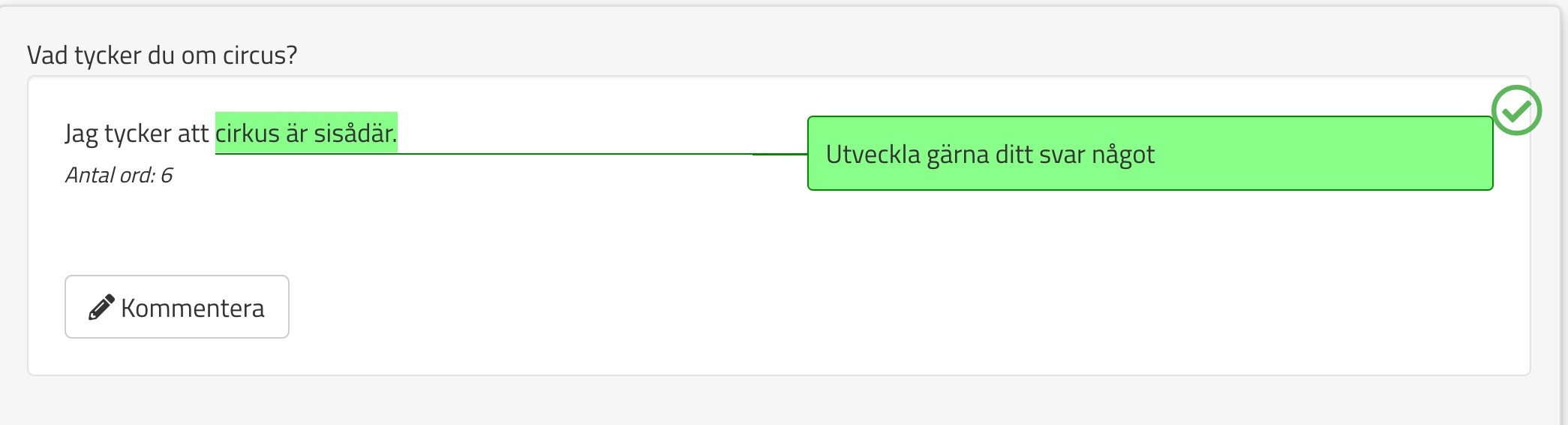Click the "Antal ord" word count label
This screenshot has width=1568, height=425.
110,175
